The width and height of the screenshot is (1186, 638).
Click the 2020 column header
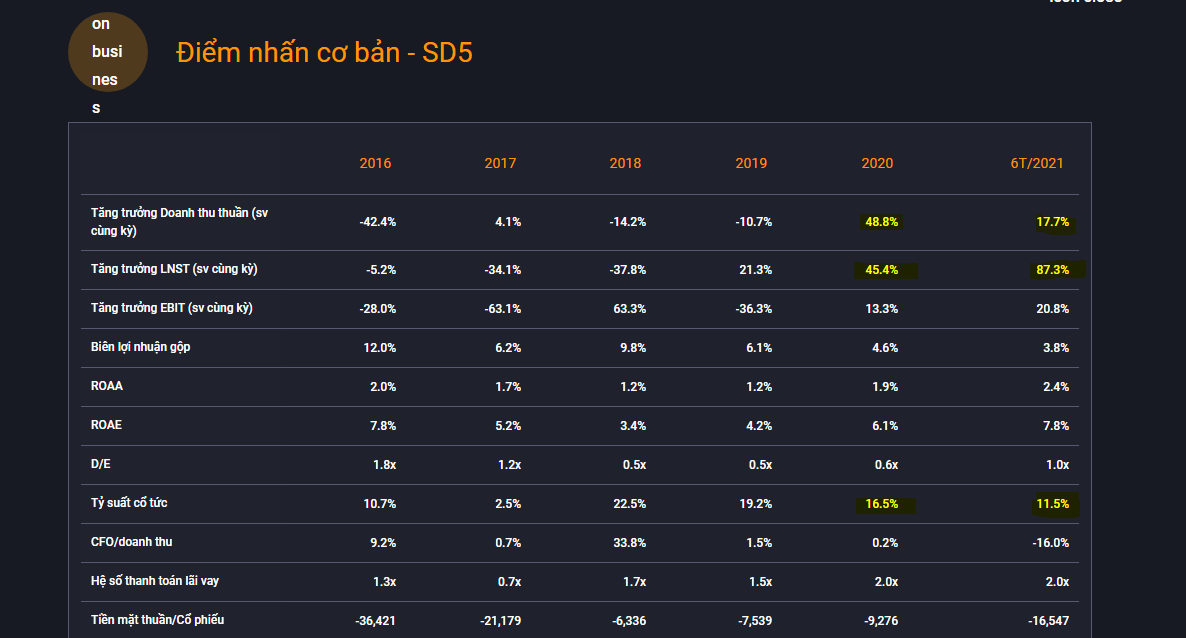pyautogui.click(x=877, y=163)
